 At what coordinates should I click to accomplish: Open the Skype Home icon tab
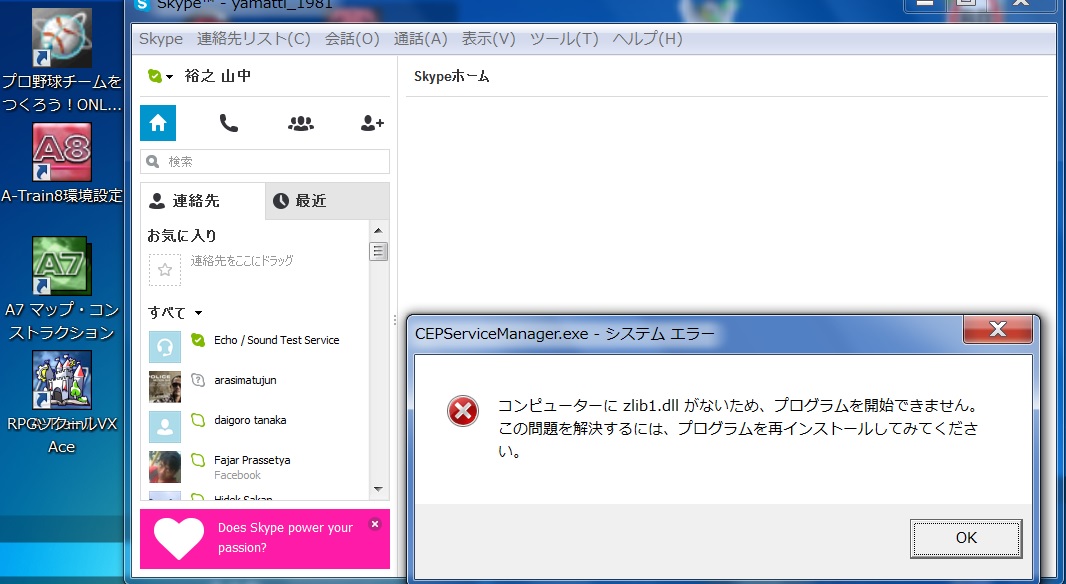pos(158,123)
